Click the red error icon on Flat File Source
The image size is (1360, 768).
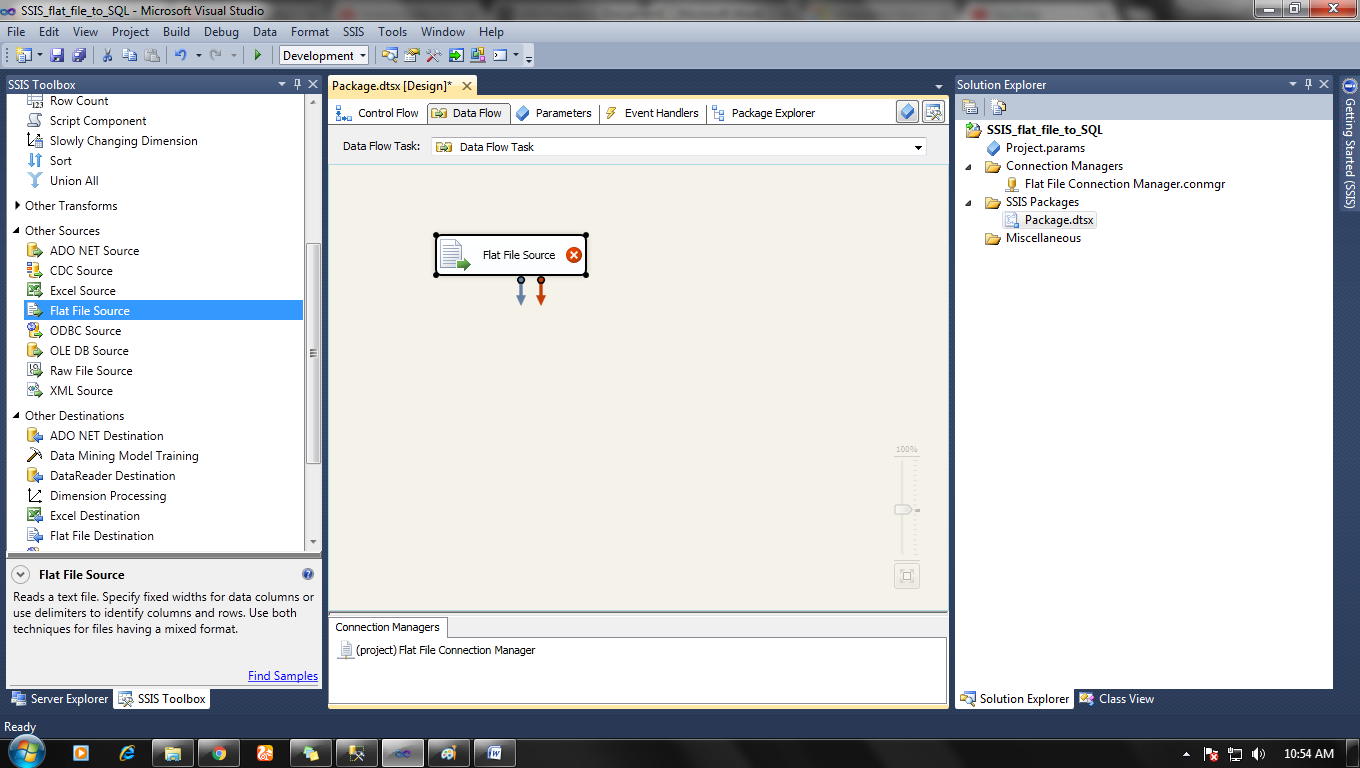[x=573, y=255]
